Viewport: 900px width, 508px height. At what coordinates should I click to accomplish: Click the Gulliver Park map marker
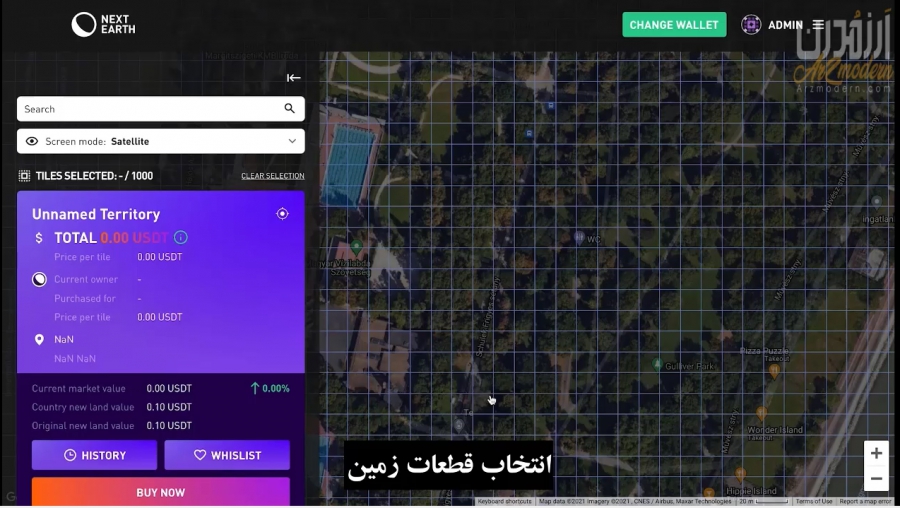(657, 364)
